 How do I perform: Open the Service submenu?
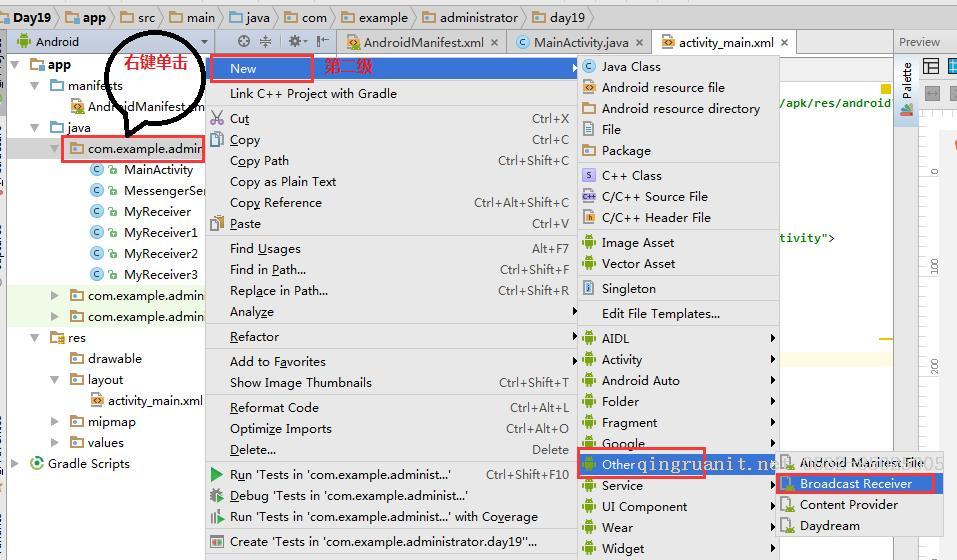678,486
